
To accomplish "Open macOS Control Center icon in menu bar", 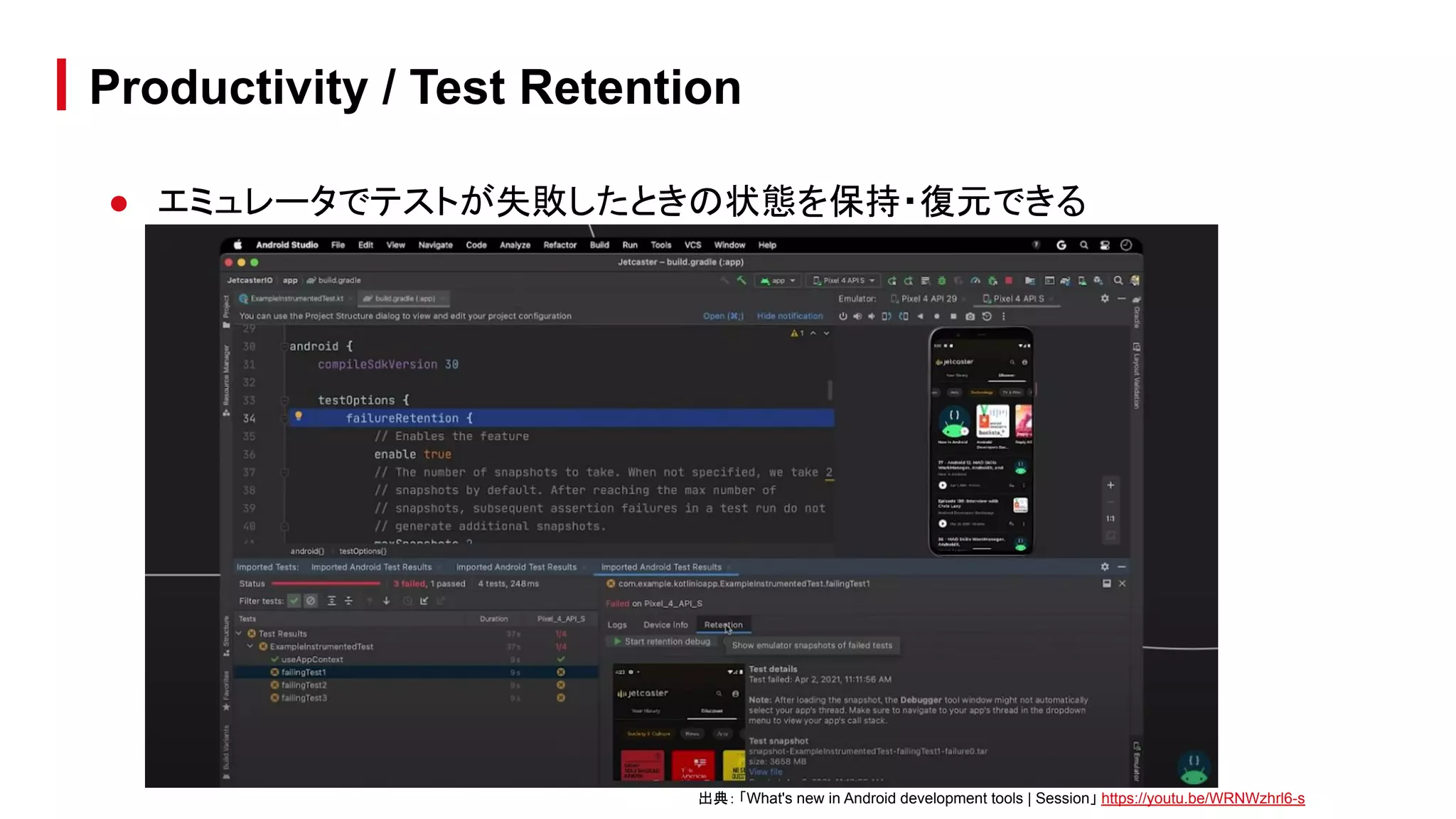I will [1105, 245].
